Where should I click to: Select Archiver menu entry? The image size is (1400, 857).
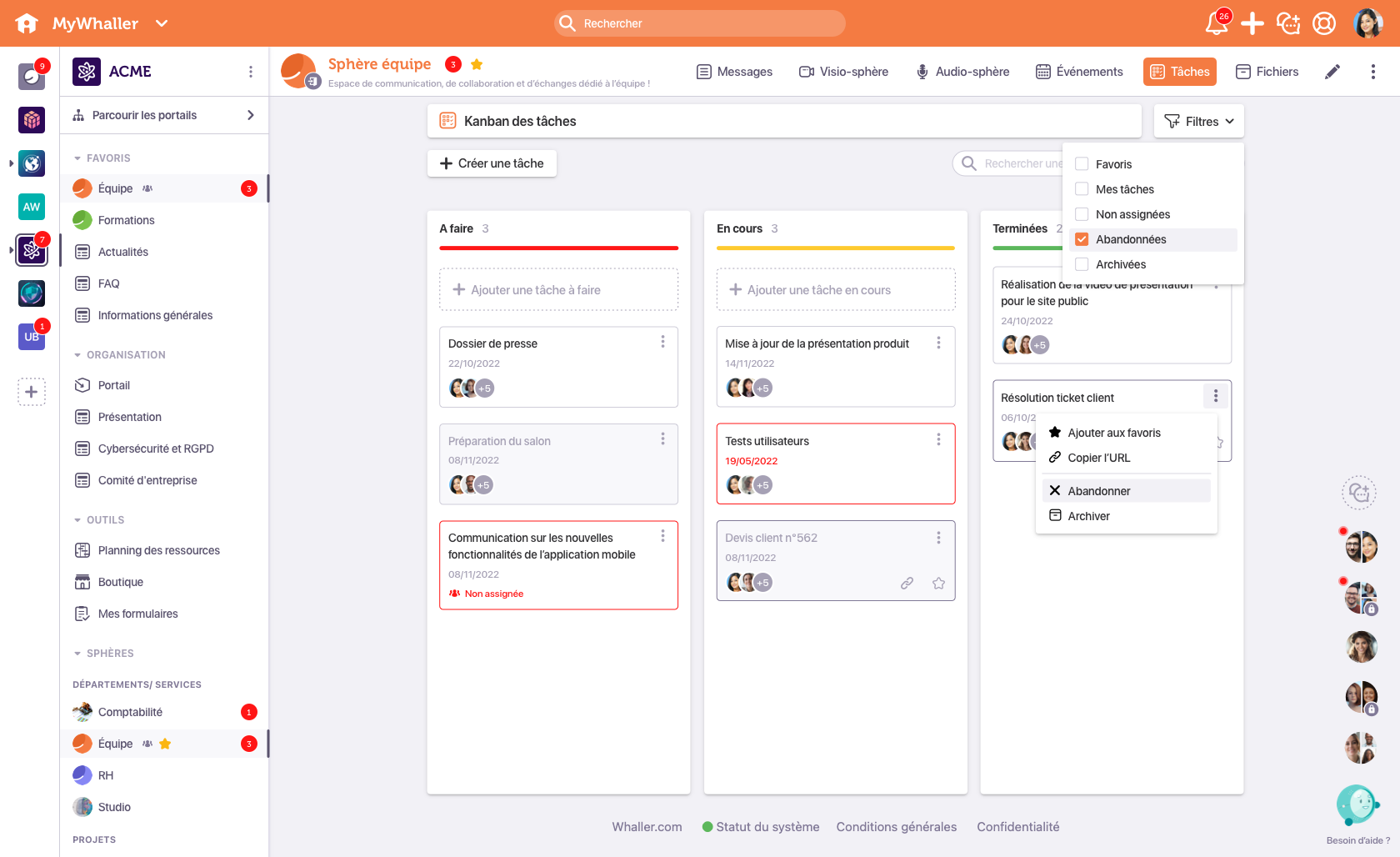1127,516
